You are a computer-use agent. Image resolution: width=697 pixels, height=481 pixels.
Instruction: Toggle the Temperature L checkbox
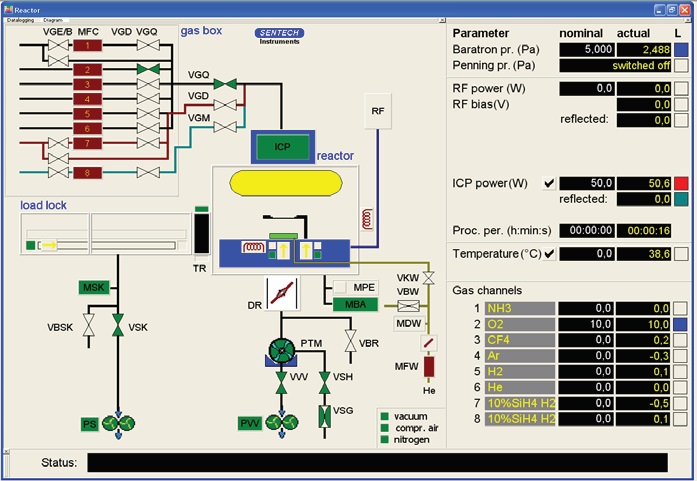681,254
